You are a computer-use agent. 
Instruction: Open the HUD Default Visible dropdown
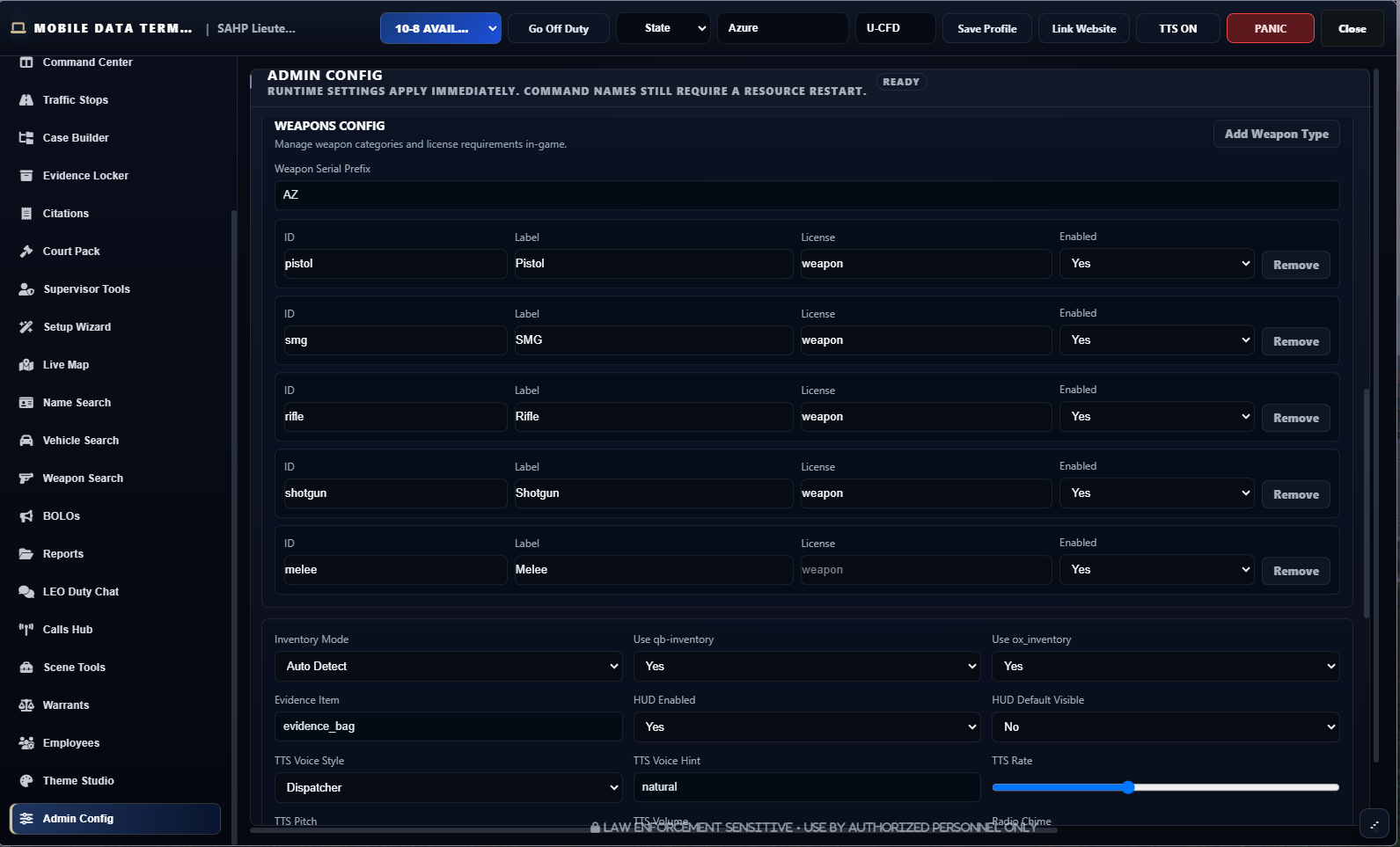(x=1165, y=727)
